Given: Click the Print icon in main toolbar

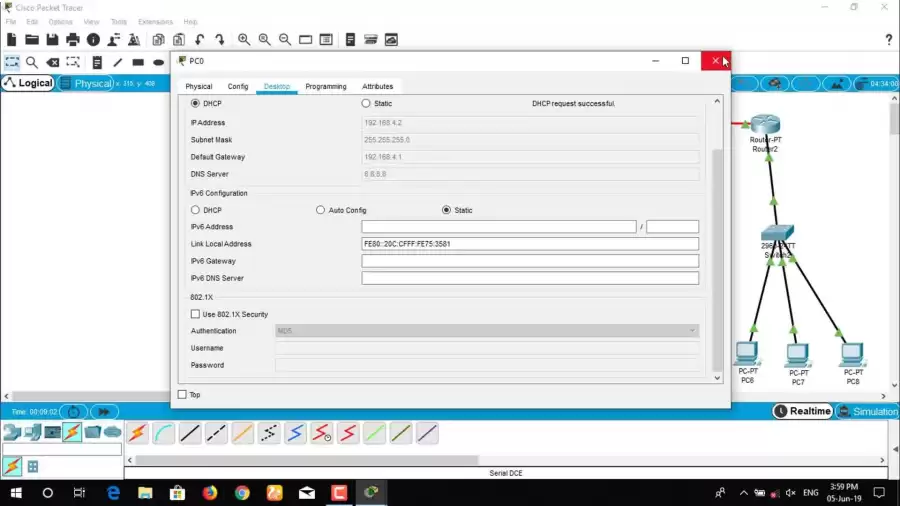Looking at the screenshot, I should [x=73, y=40].
